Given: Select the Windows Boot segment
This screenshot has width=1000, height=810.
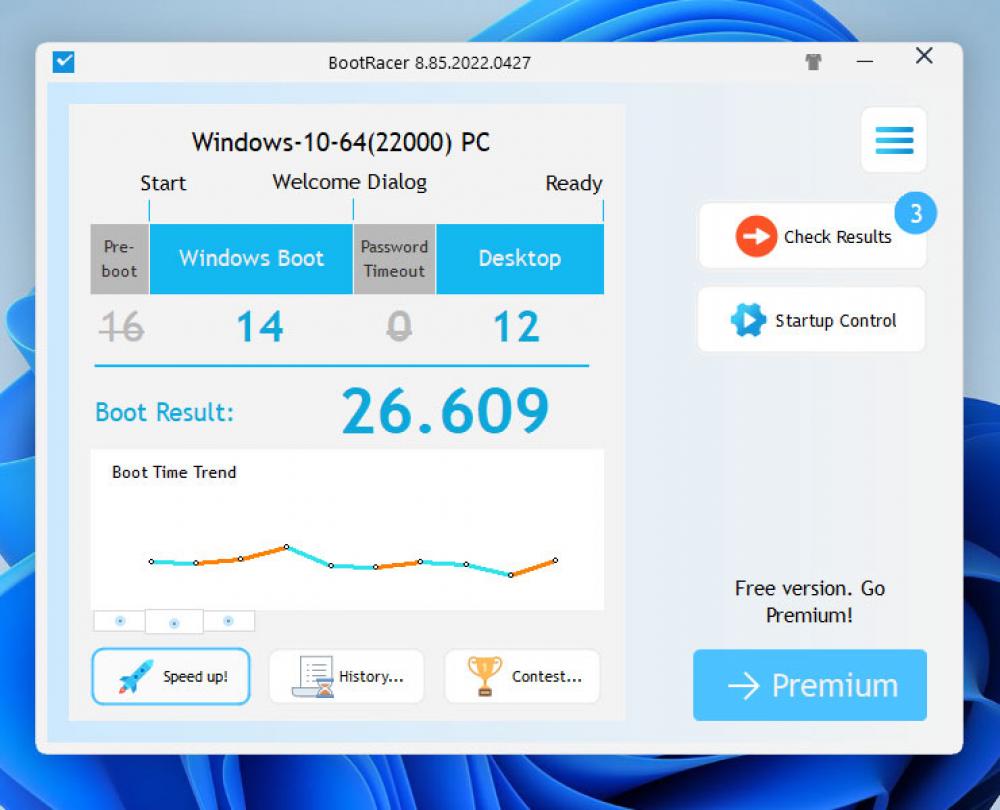Looking at the screenshot, I should point(250,259).
